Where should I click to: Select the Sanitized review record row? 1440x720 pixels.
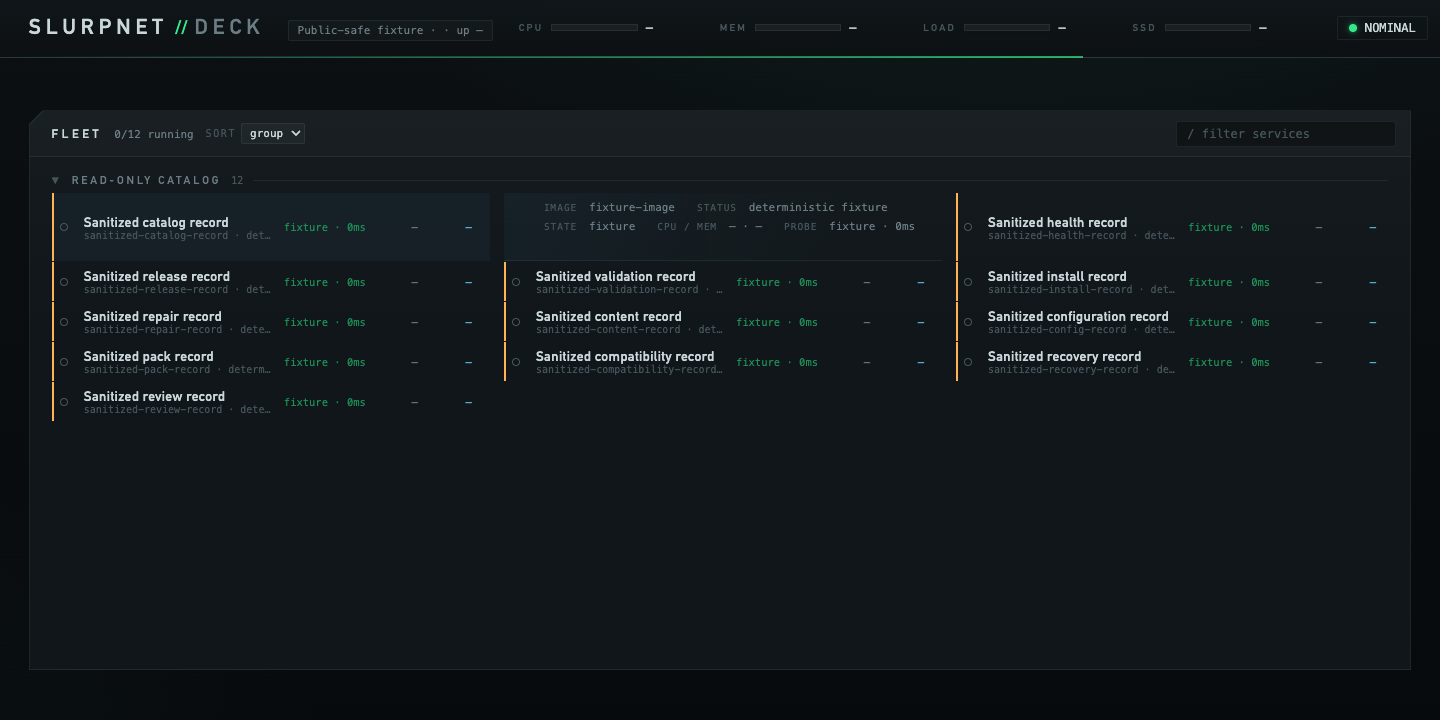click(271, 402)
